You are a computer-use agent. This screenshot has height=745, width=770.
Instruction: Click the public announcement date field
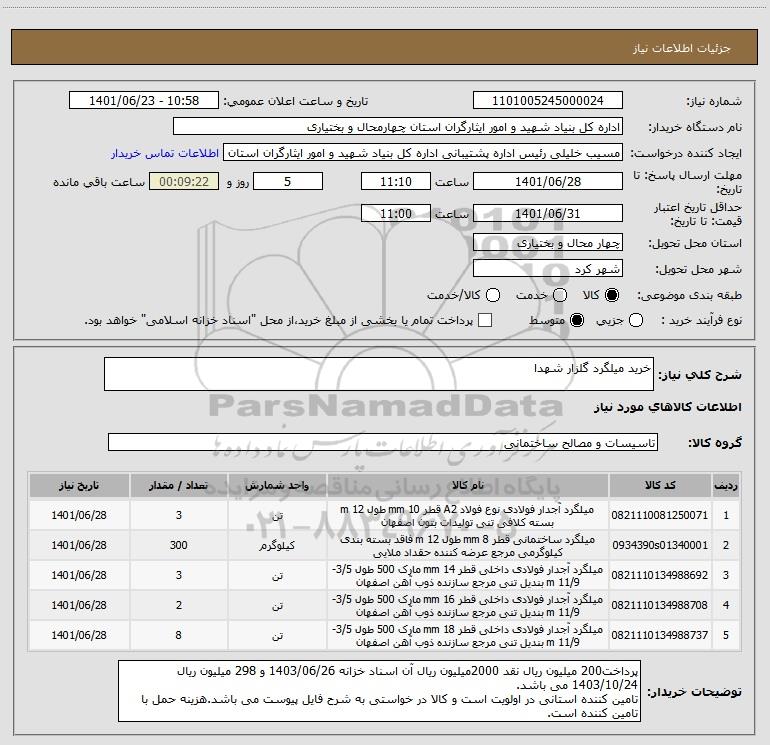(144, 101)
